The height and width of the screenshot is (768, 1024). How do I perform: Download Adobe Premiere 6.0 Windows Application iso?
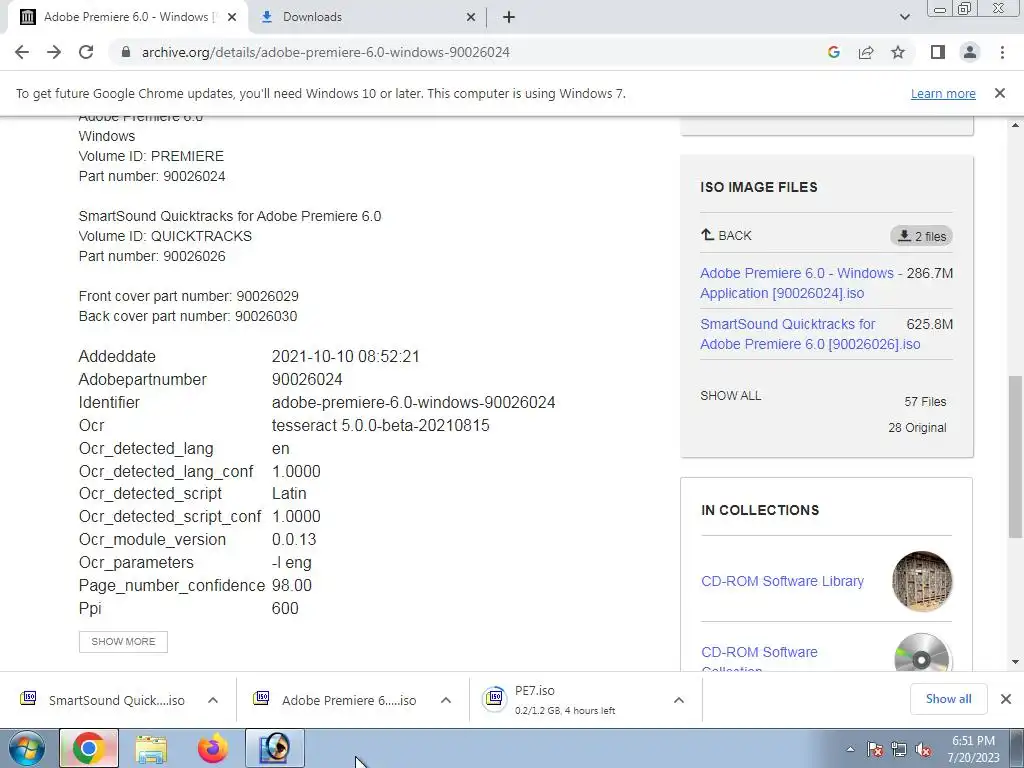tap(797, 283)
